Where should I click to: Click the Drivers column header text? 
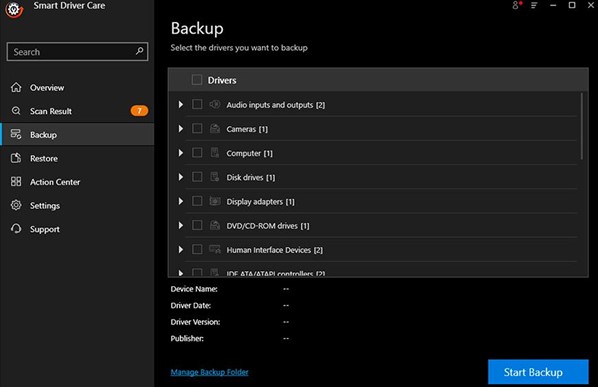coord(222,80)
